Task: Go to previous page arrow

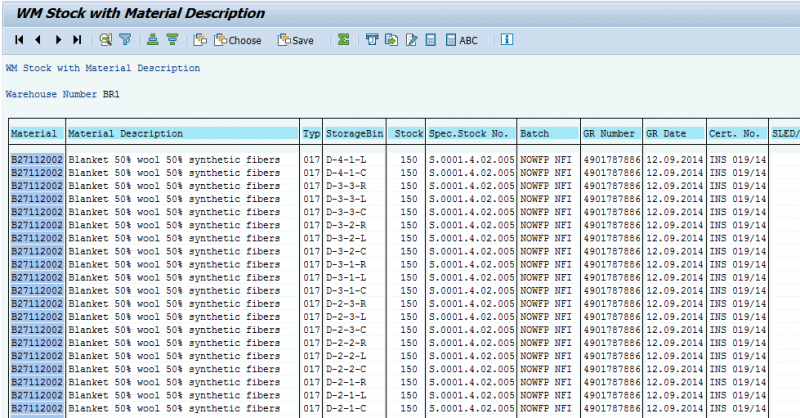Action: (x=38, y=40)
